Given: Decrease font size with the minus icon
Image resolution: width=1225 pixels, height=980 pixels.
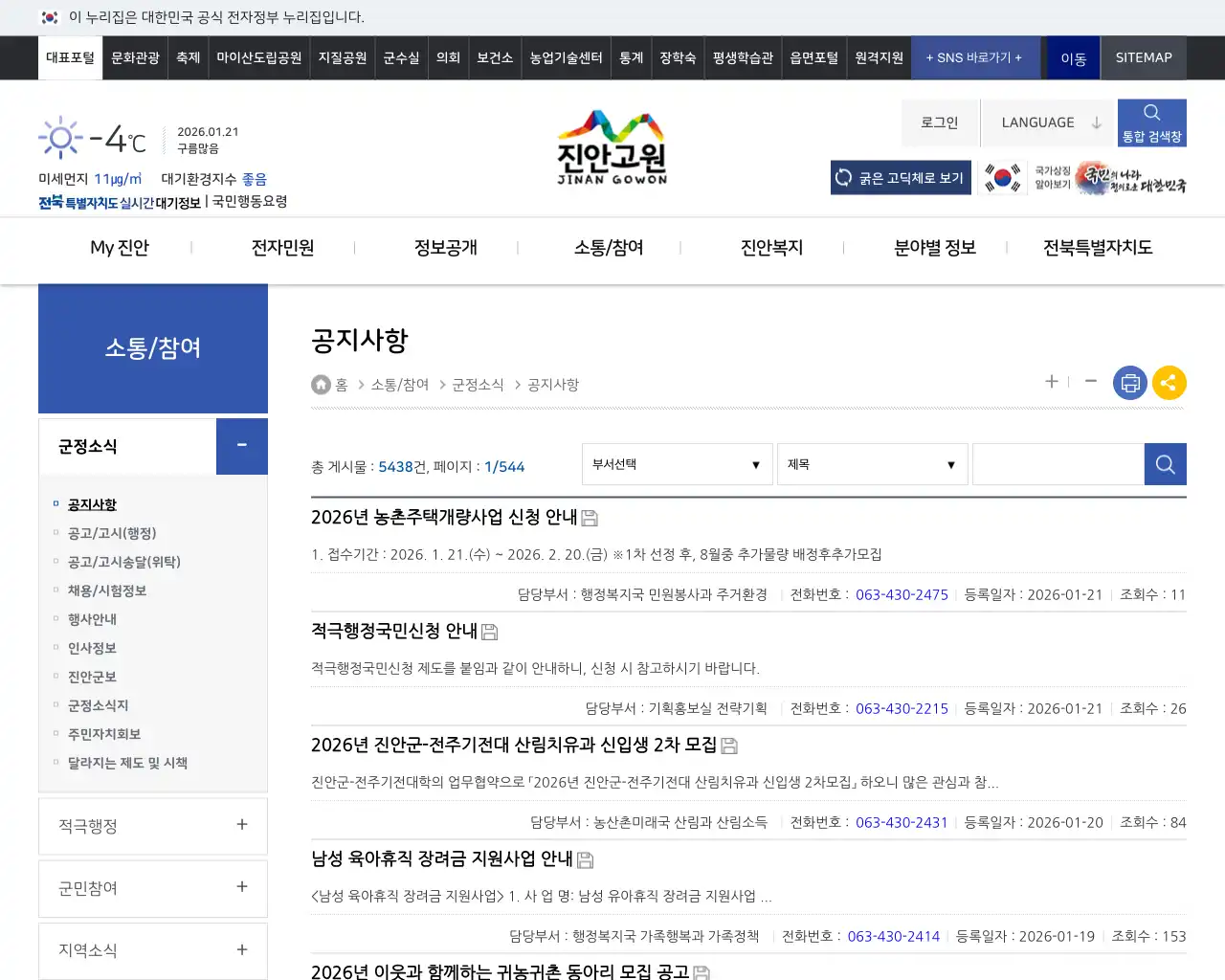Looking at the screenshot, I should coord(1090,382).
